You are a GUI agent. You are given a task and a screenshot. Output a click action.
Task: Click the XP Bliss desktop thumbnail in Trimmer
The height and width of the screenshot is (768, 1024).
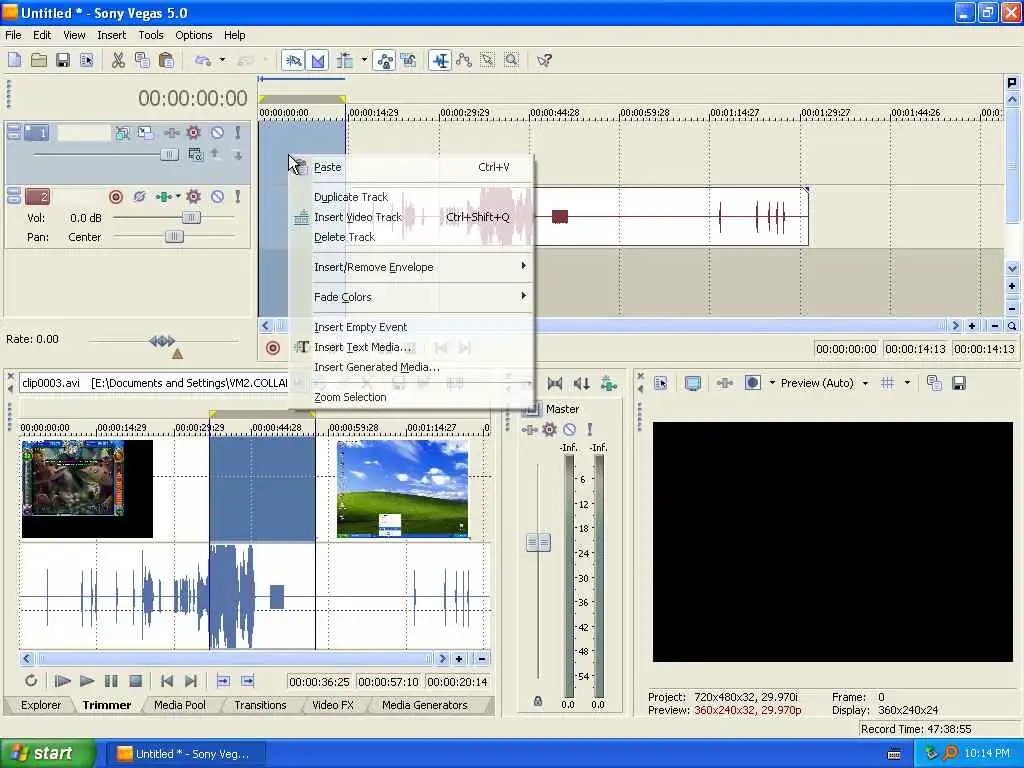click(x=402, y=488)
